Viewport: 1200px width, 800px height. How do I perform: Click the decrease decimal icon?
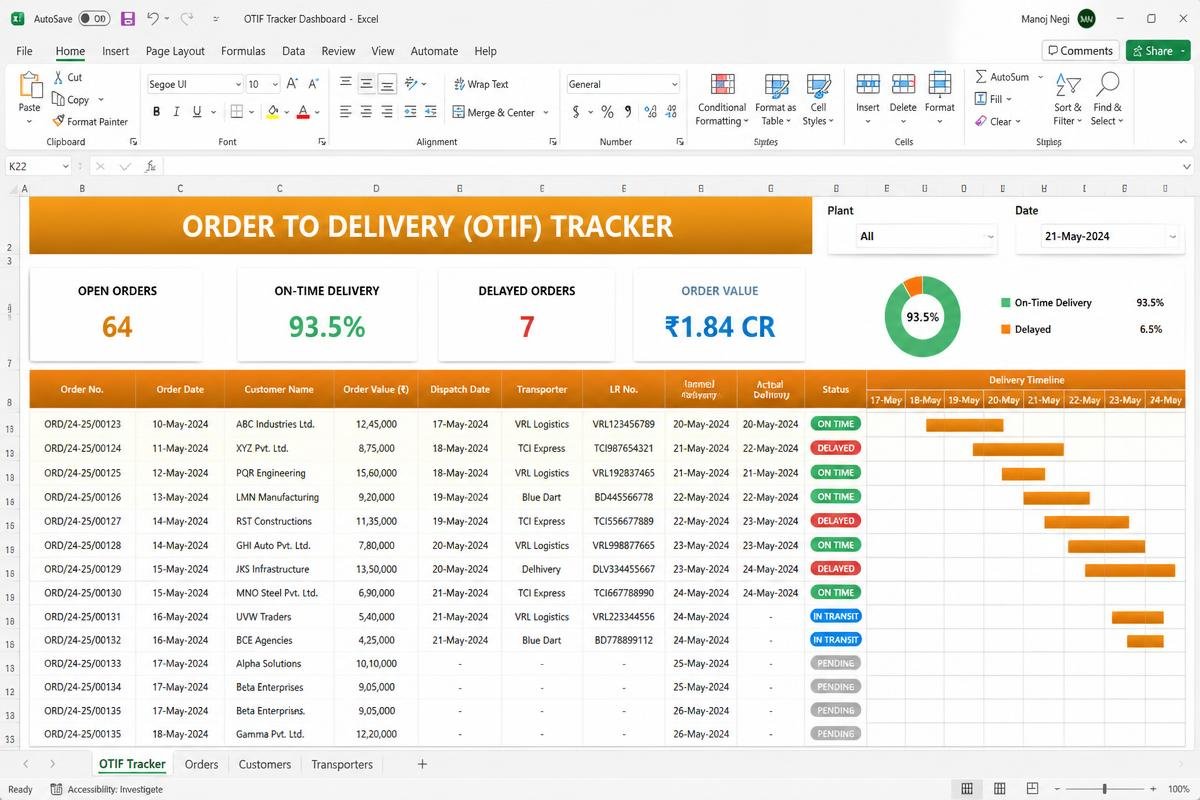pyautogui.click(x=672, y=112)
